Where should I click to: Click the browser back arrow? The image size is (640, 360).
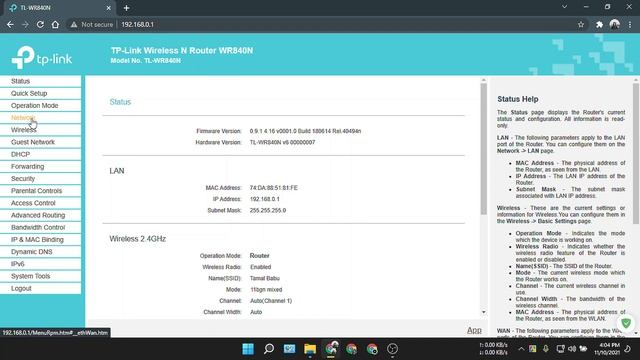[10, 24]
